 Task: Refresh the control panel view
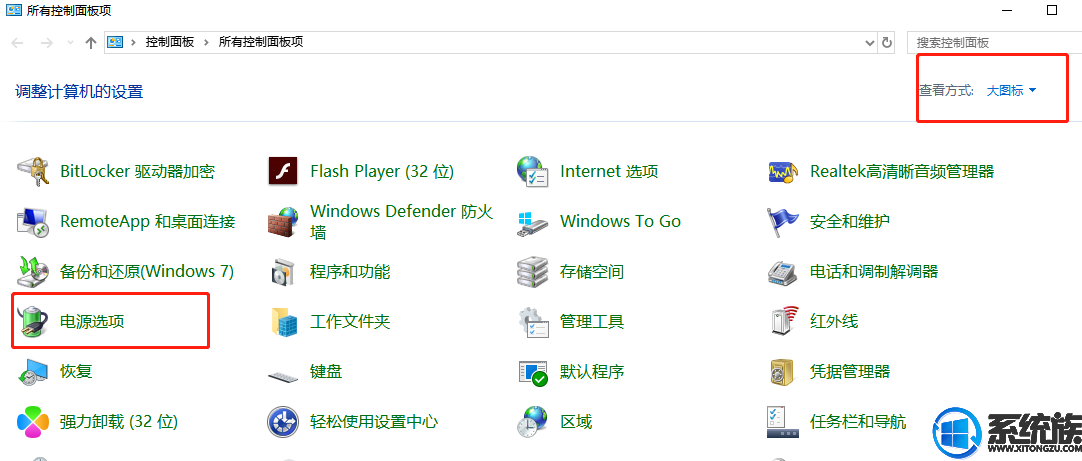tap(887, 43)
